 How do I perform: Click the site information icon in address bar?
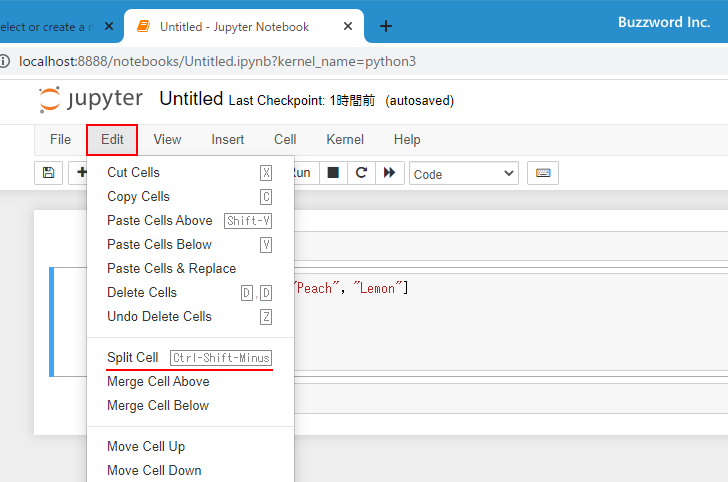click(x=5, y=61)
